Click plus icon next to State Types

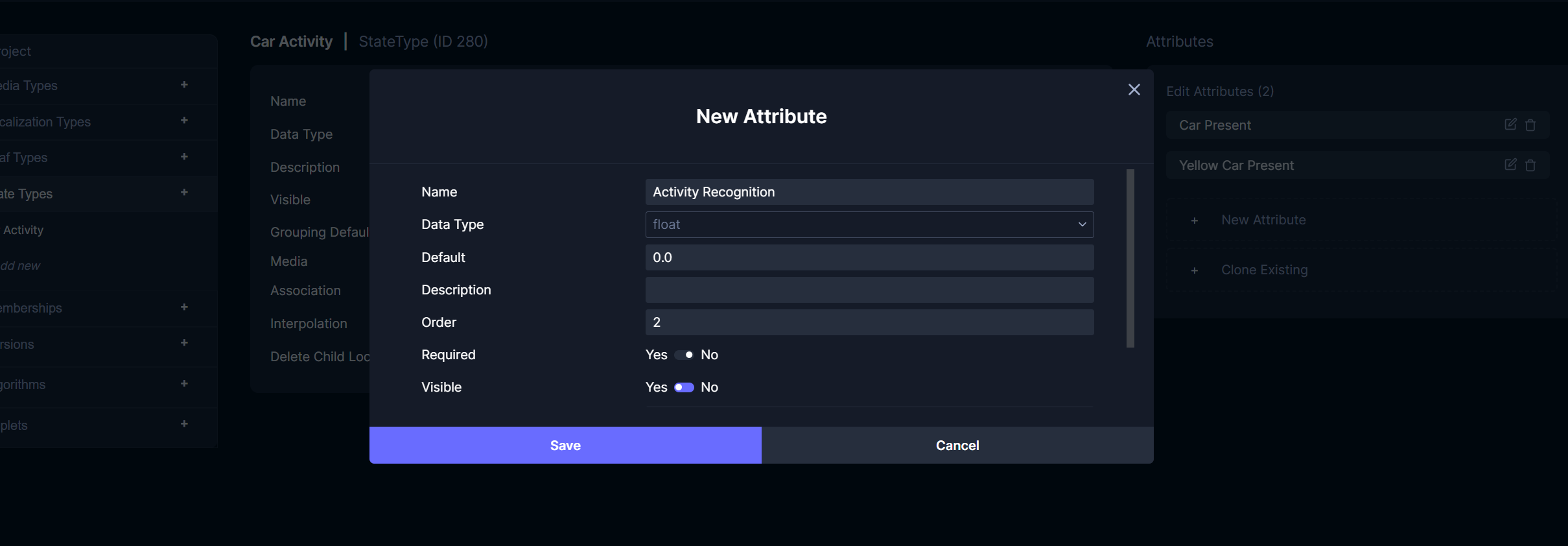(184, 193)
